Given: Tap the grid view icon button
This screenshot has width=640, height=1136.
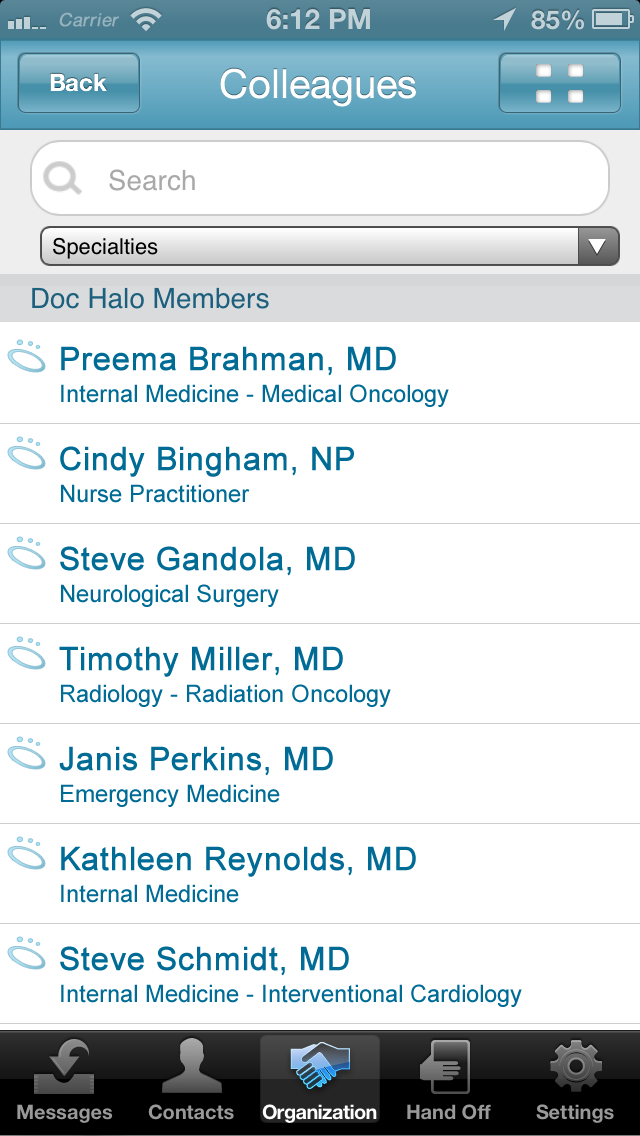Looking at the screenshot, I should 559,83.
